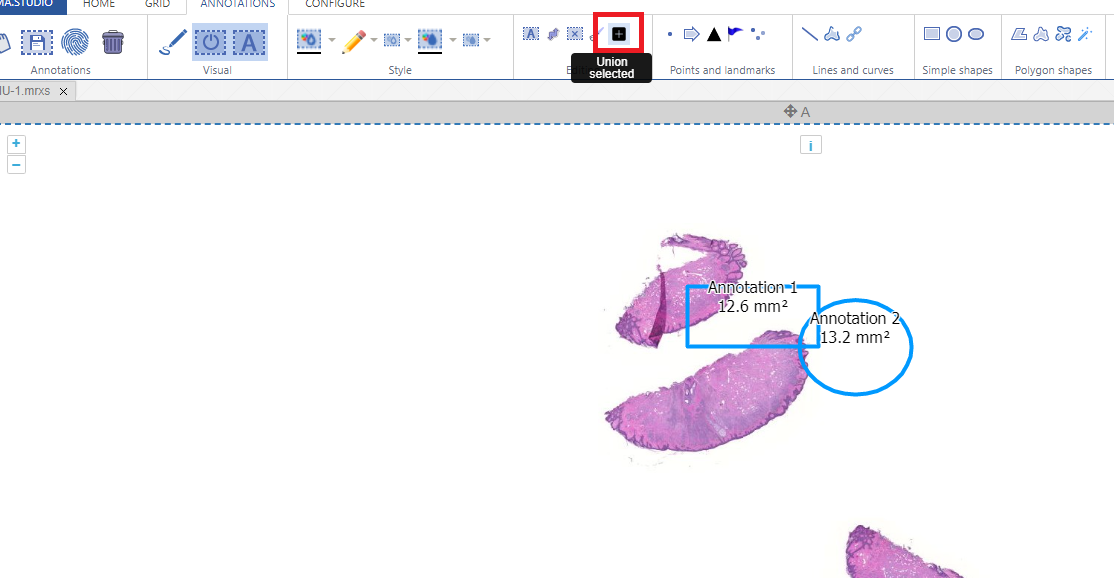
Task: Toggle annotation visibility power button
Action: [x=211, y=41]
